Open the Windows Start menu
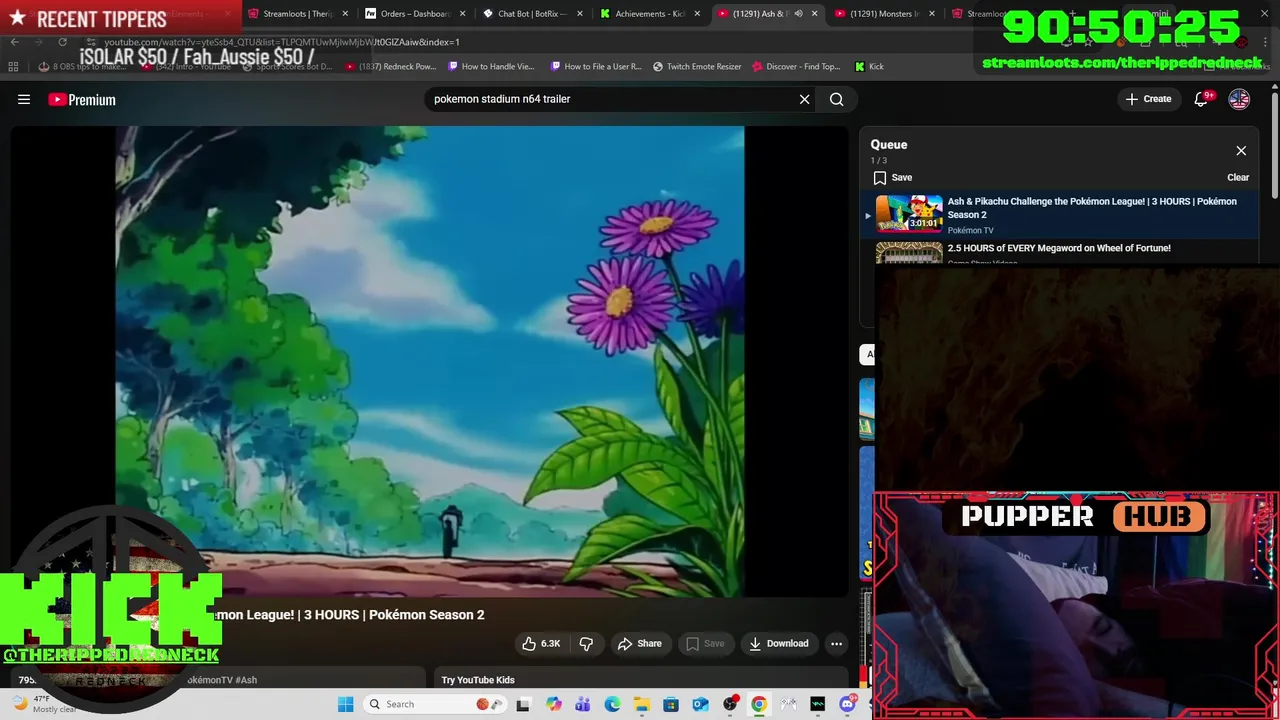Screen dimensions: 1280x720 [346, 704]
